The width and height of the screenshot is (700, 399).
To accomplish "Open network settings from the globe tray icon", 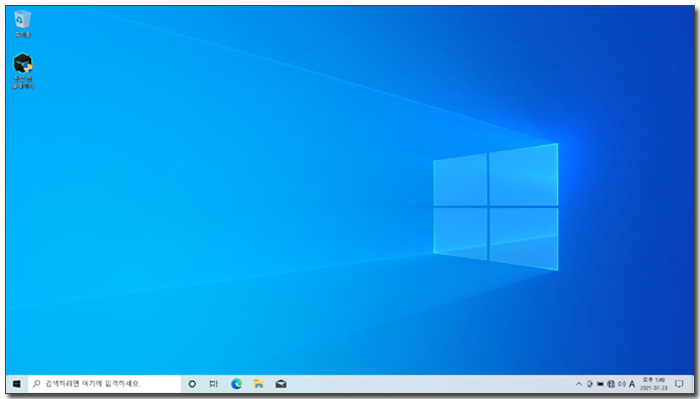I will click(611, 384).
